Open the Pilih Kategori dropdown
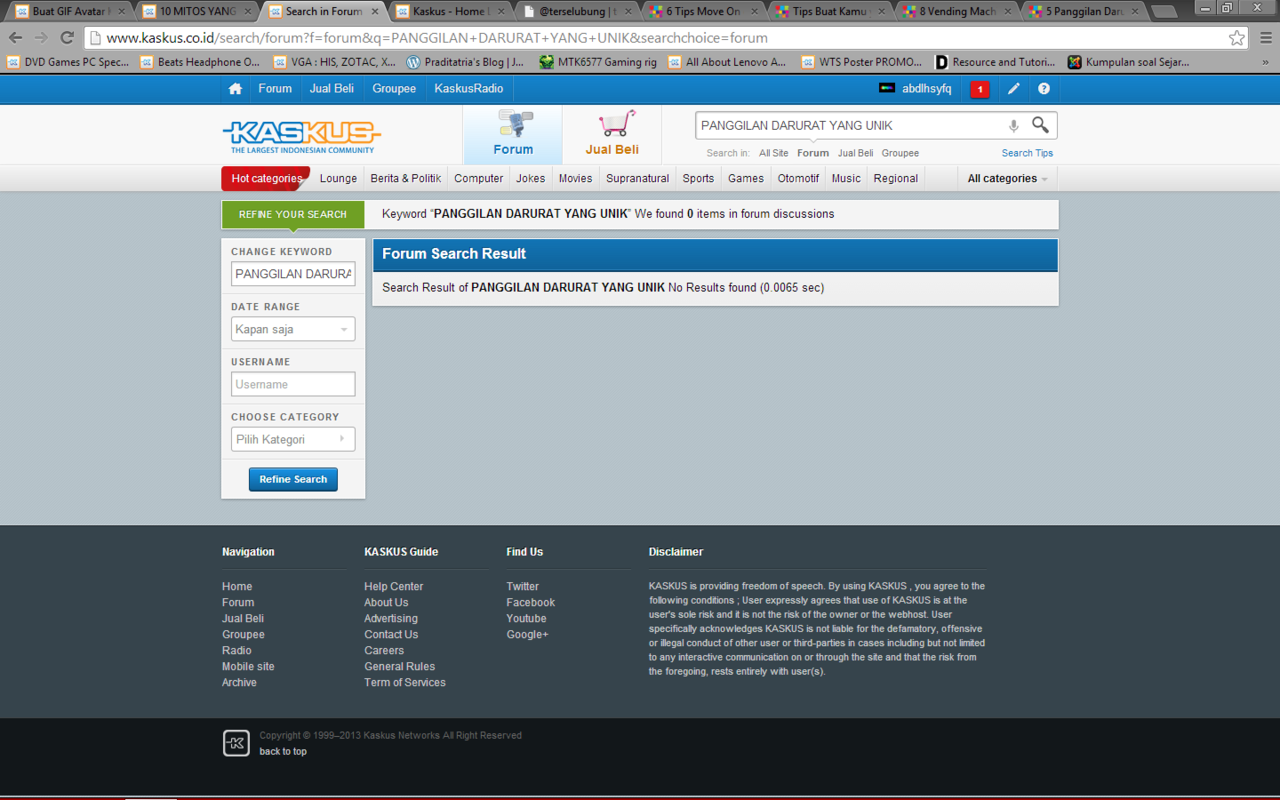This screenshot has height=800, width=1280. [293, 439]
